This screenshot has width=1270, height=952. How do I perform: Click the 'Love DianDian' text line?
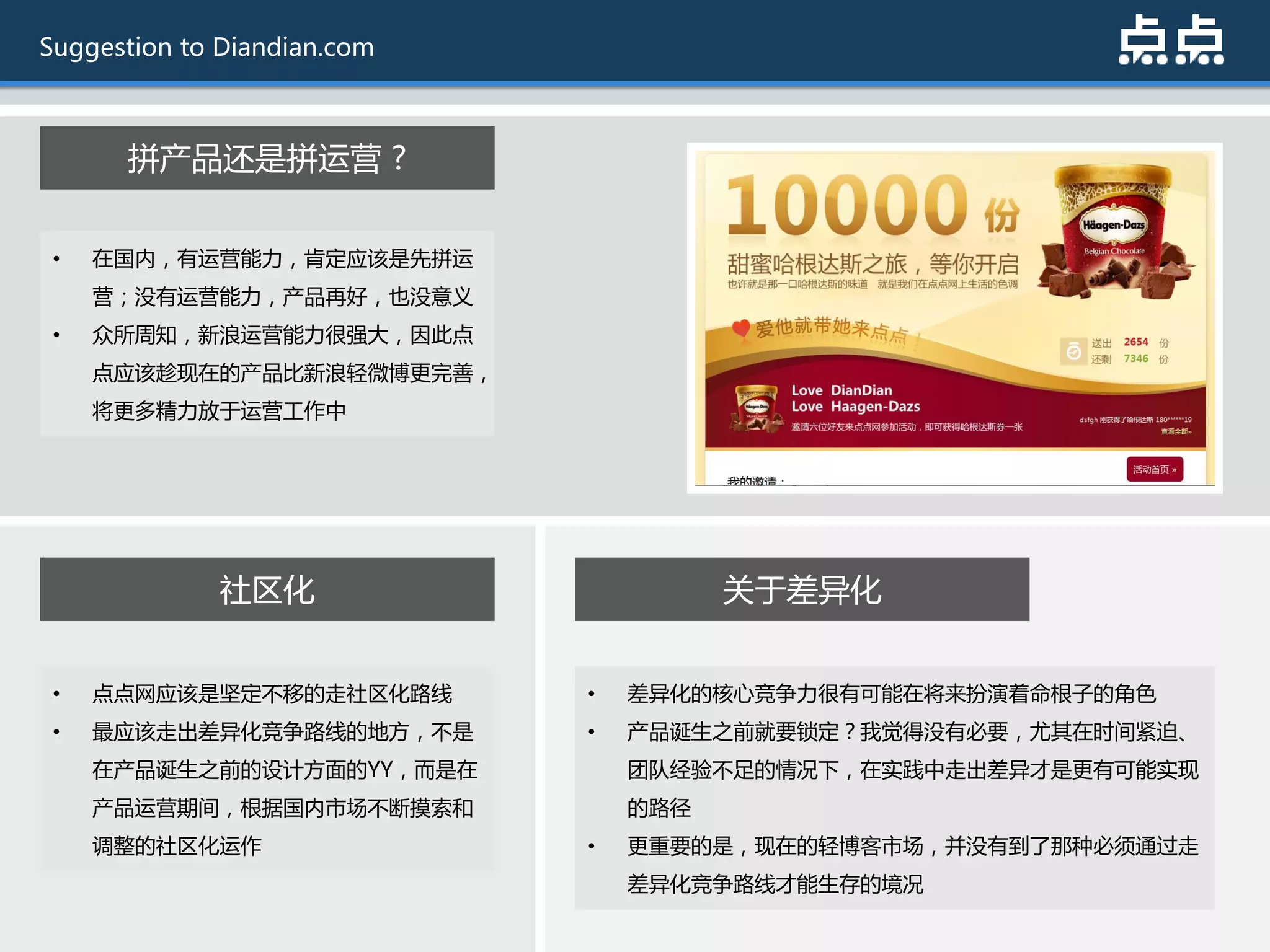pyautogui.click(x=841, y=390)
